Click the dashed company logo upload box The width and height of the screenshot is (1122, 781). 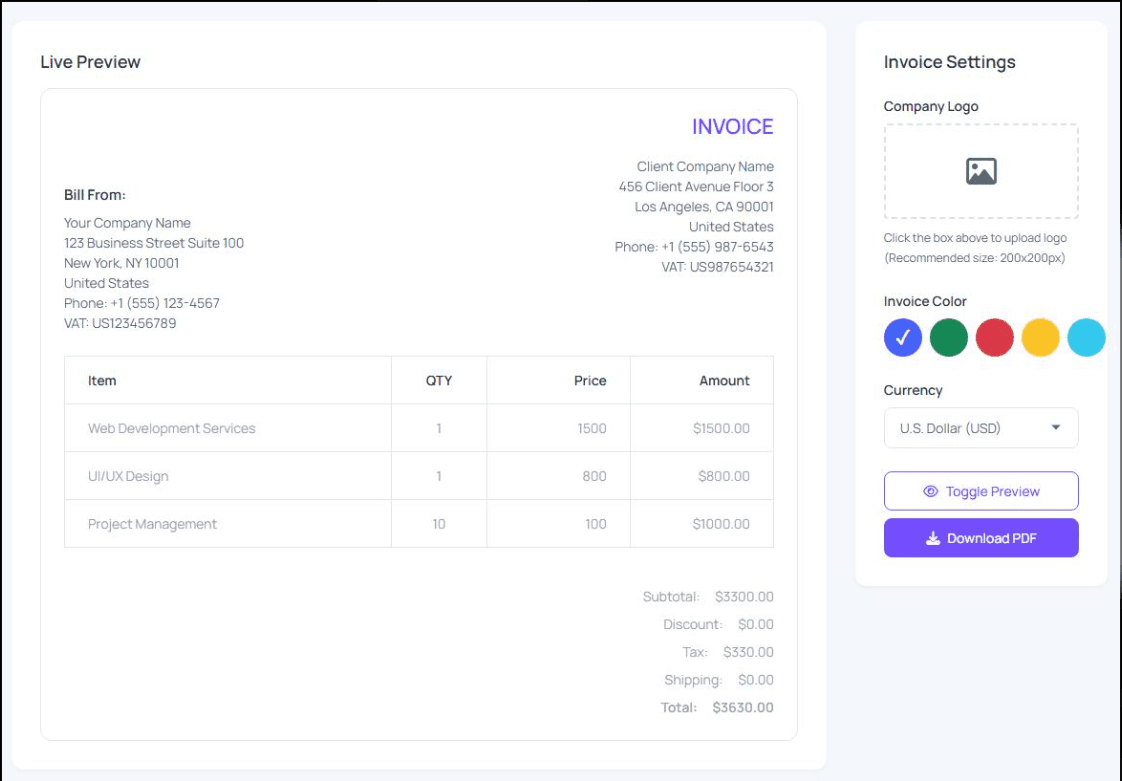(981, 171)
